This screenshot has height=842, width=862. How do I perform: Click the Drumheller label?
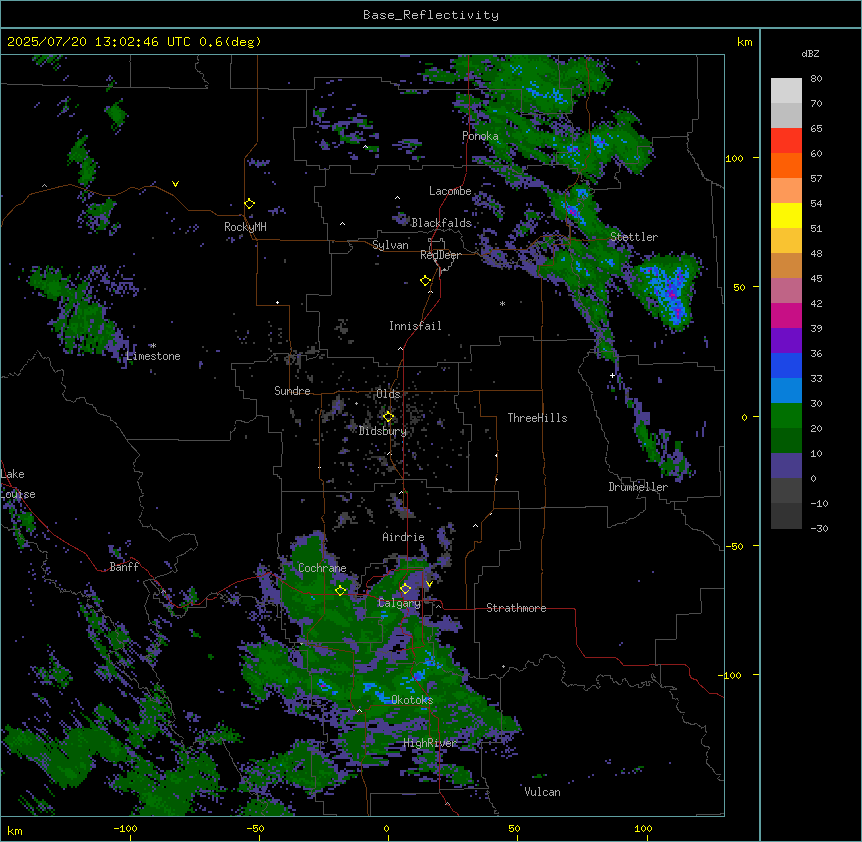click(x=638, y=487)
